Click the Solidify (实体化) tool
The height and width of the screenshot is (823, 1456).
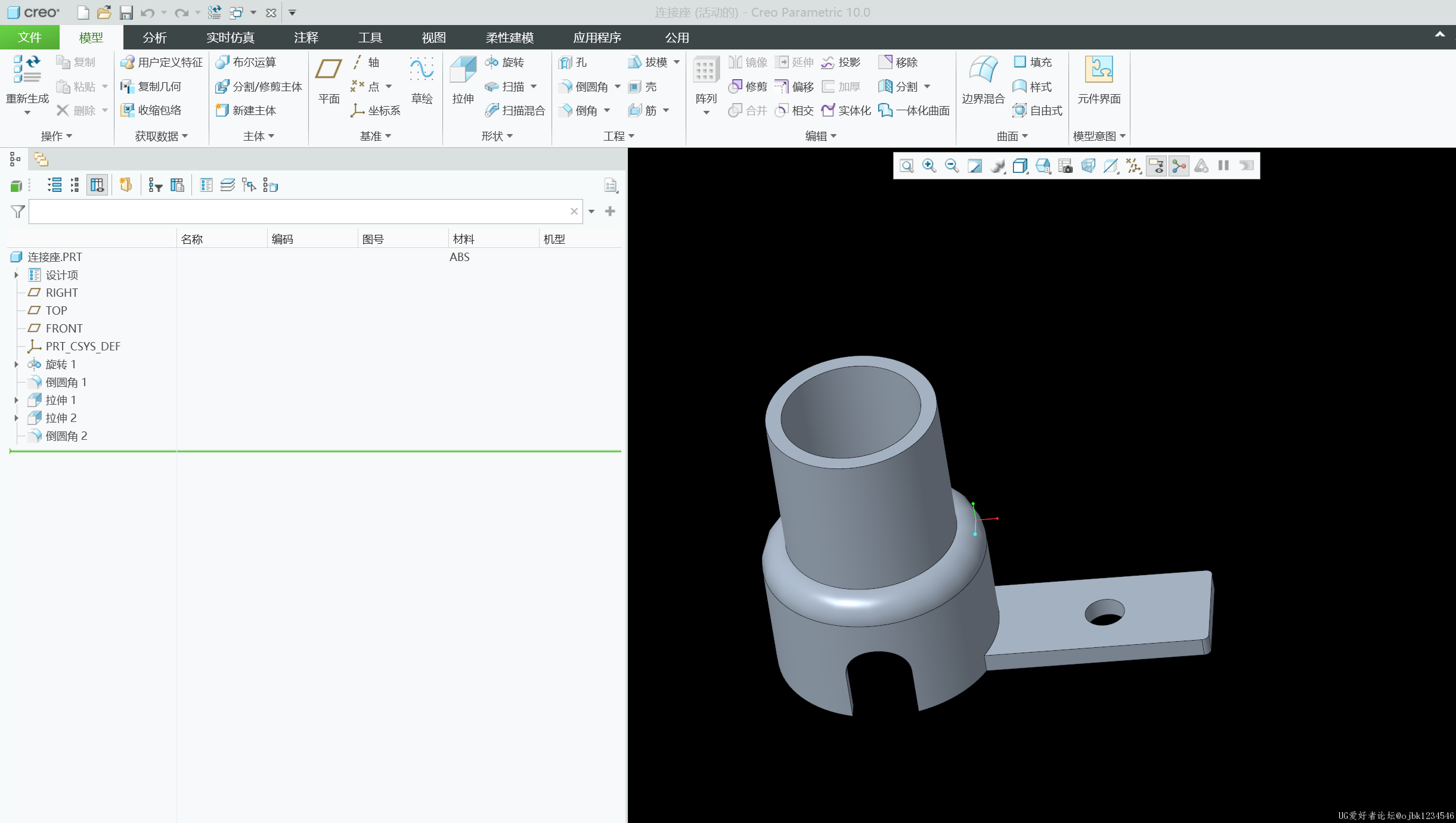(x=846, y=110)
